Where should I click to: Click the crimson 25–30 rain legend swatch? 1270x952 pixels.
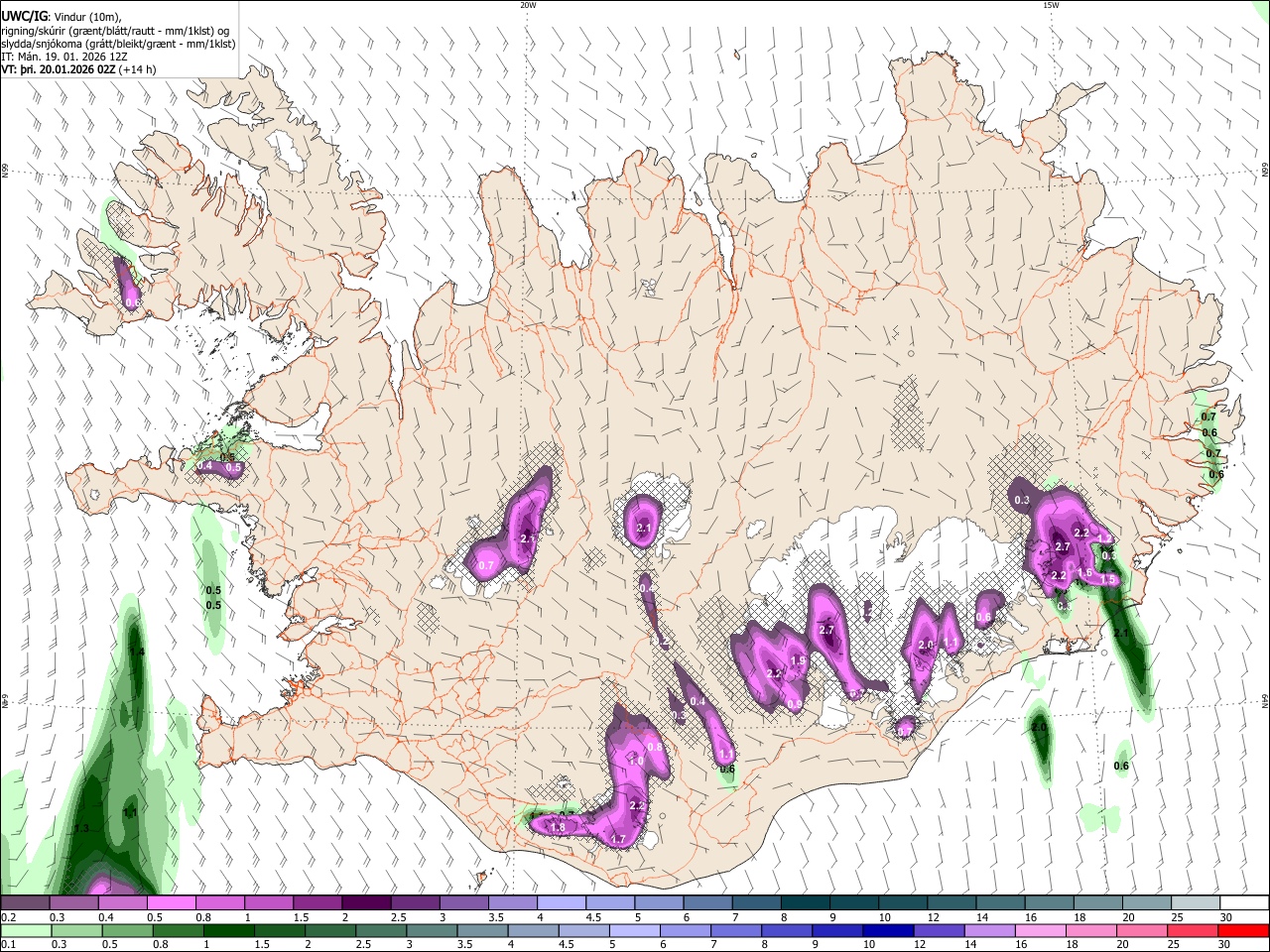click(x=1195, y=930)
